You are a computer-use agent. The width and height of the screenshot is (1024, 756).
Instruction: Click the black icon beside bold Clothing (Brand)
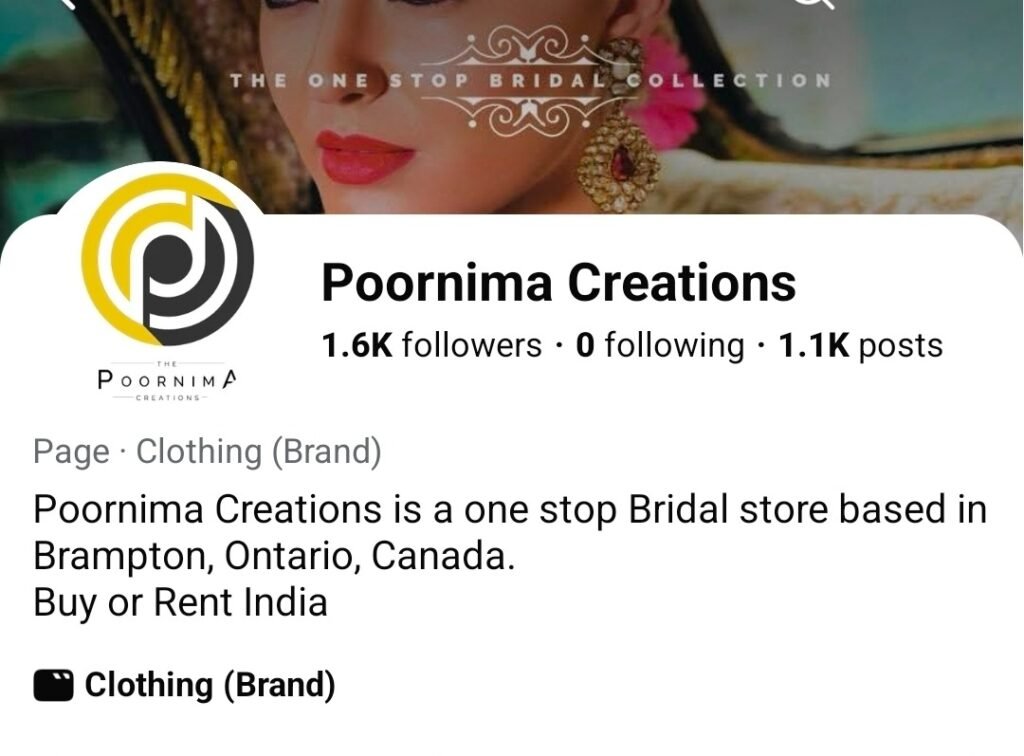click(53, 686)
